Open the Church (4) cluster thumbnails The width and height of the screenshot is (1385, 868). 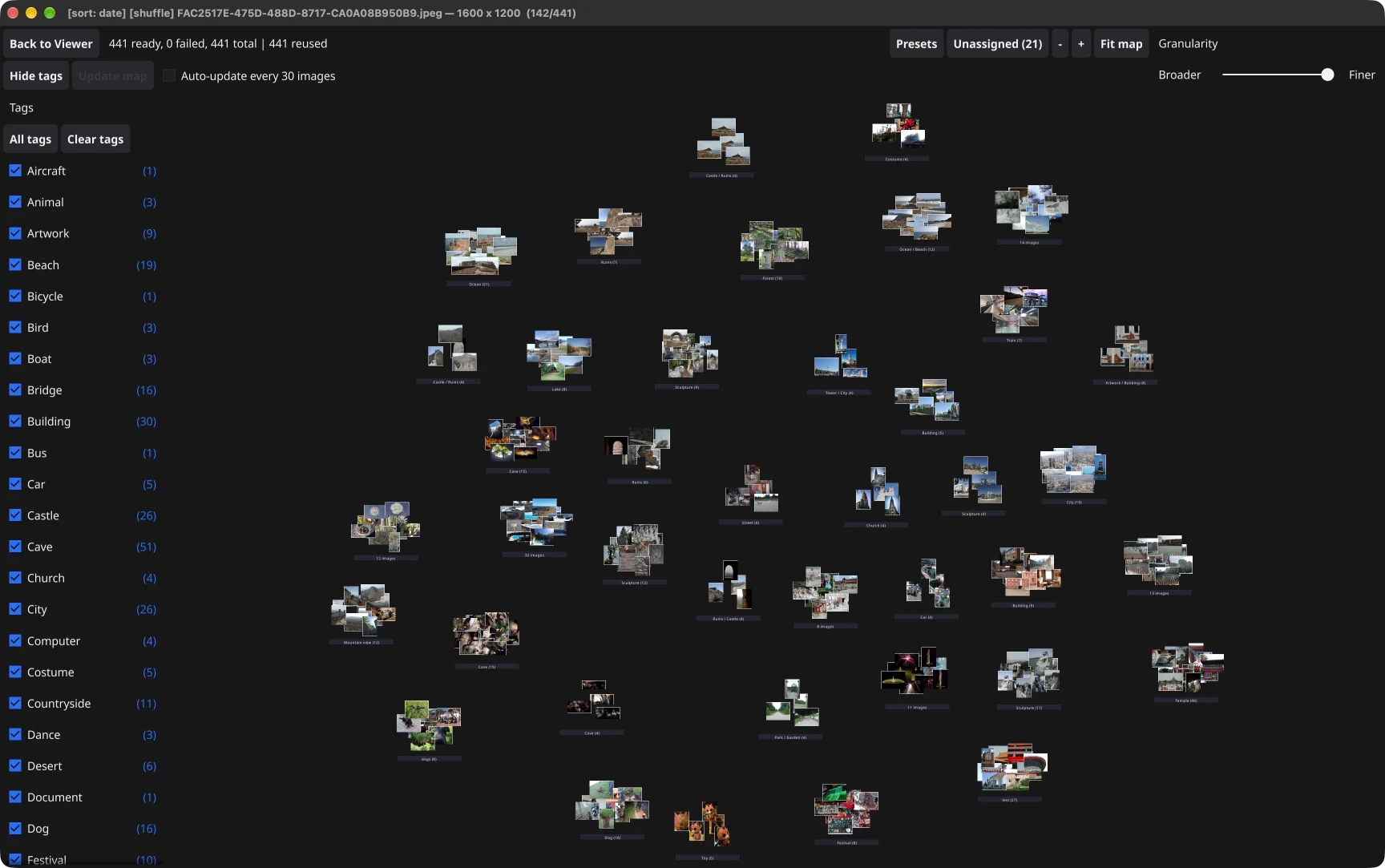(x=877, y=491)
